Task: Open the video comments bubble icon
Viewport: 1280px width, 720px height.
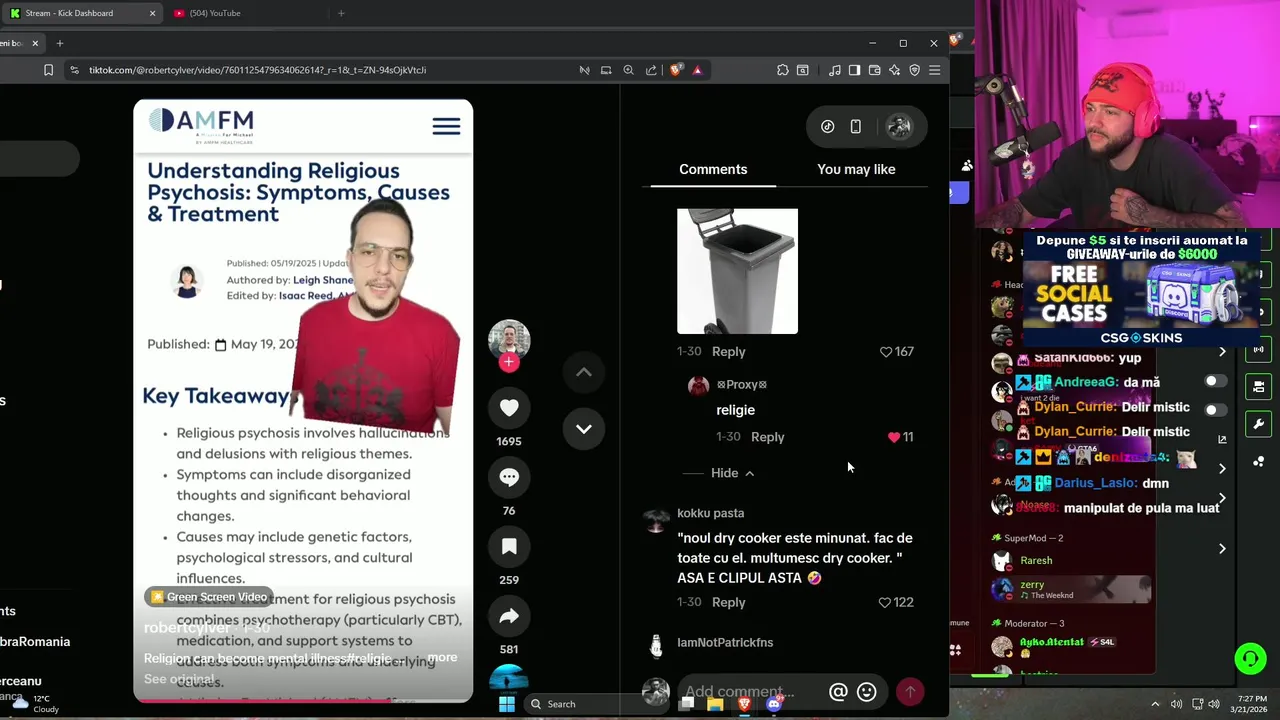Action: point(509,477)
